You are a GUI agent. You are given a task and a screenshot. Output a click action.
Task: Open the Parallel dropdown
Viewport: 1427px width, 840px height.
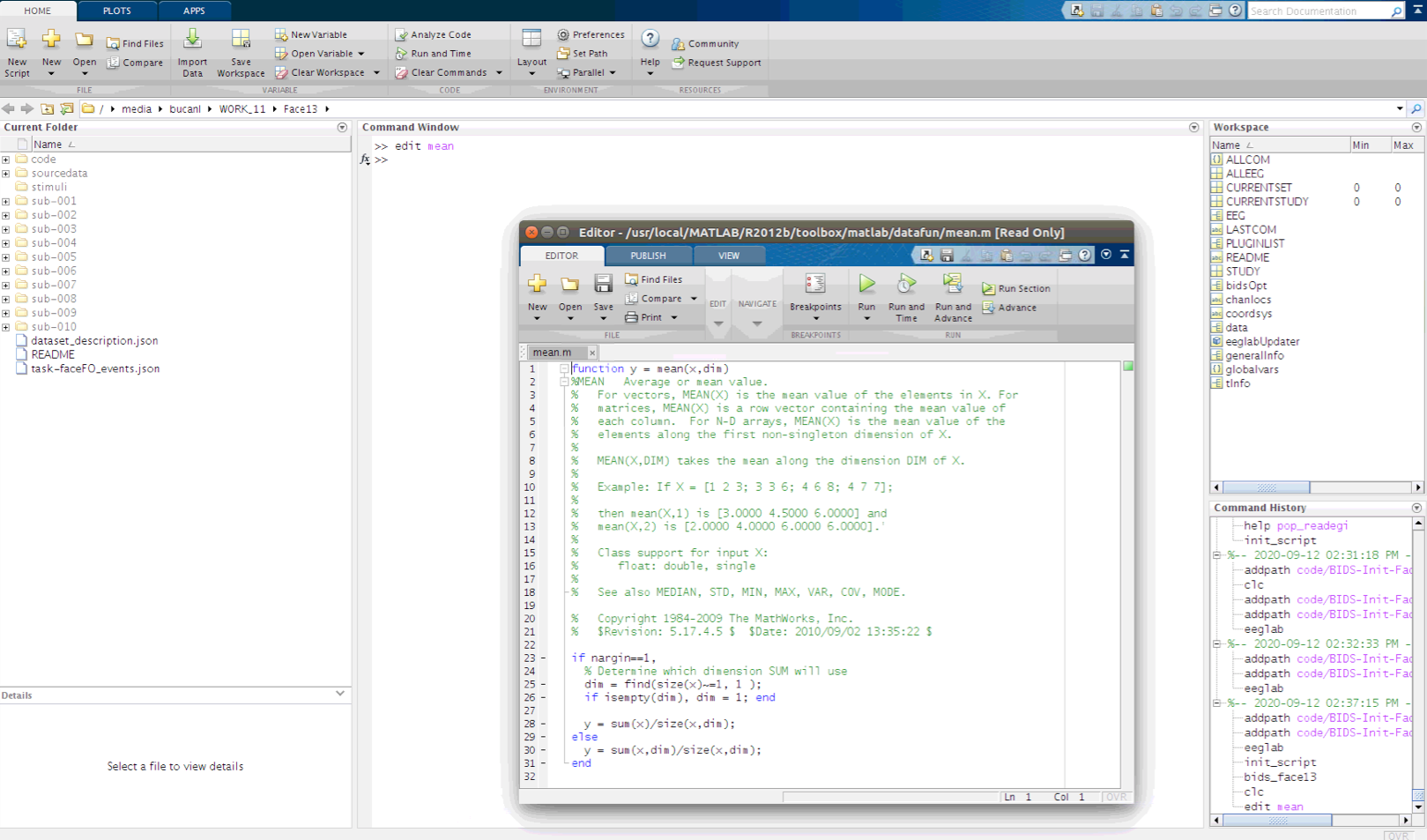pos(613,72)
